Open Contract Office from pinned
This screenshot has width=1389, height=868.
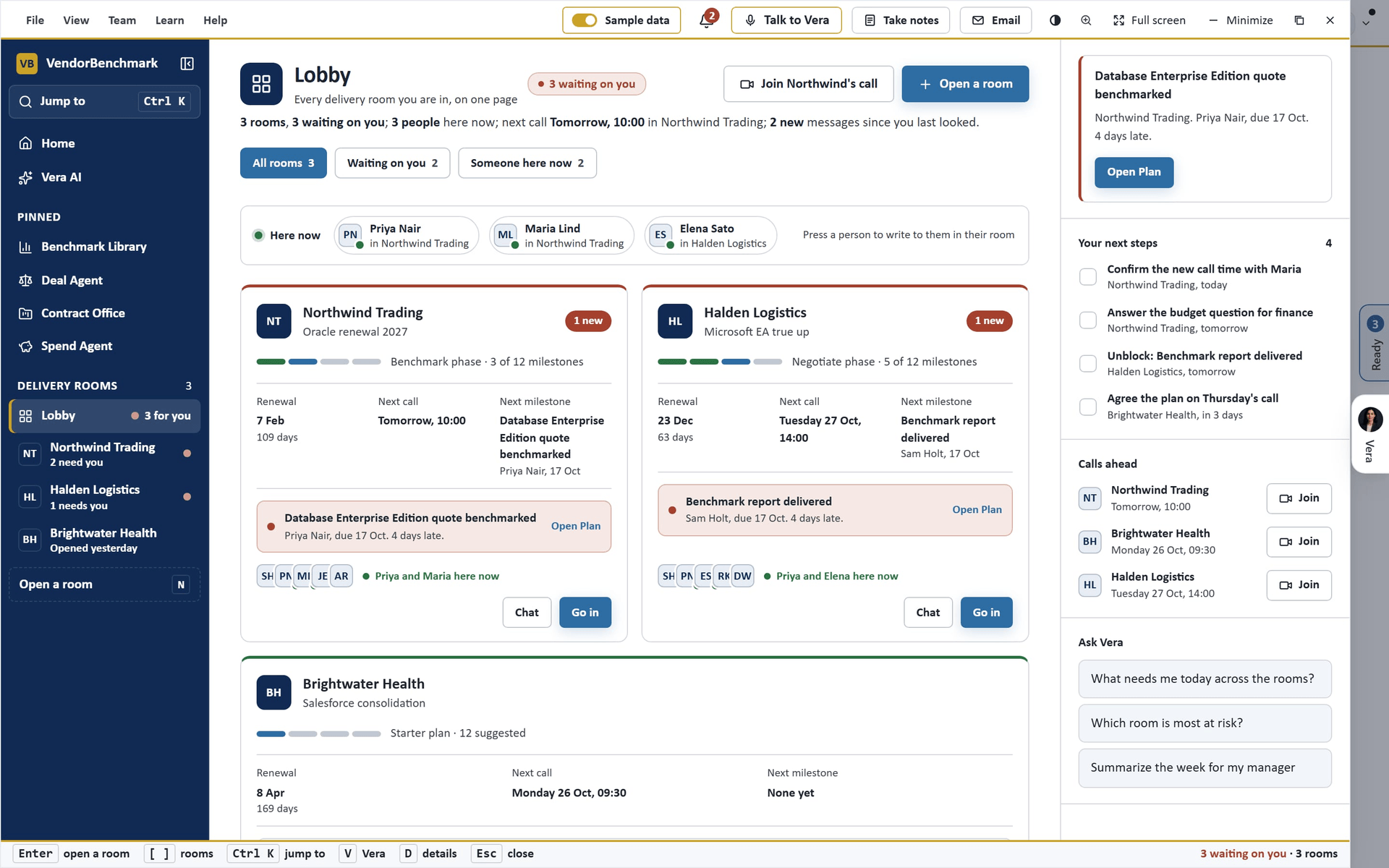(x=105, y=313)
